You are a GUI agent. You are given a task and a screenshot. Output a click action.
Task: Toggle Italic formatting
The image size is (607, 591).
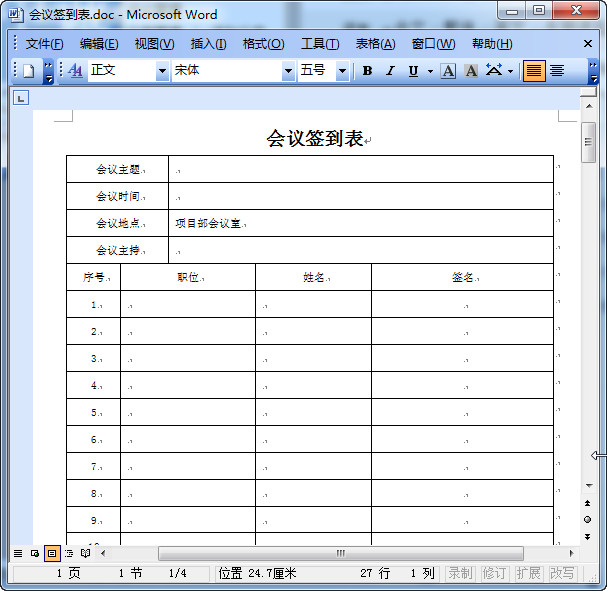click(390, 71)
